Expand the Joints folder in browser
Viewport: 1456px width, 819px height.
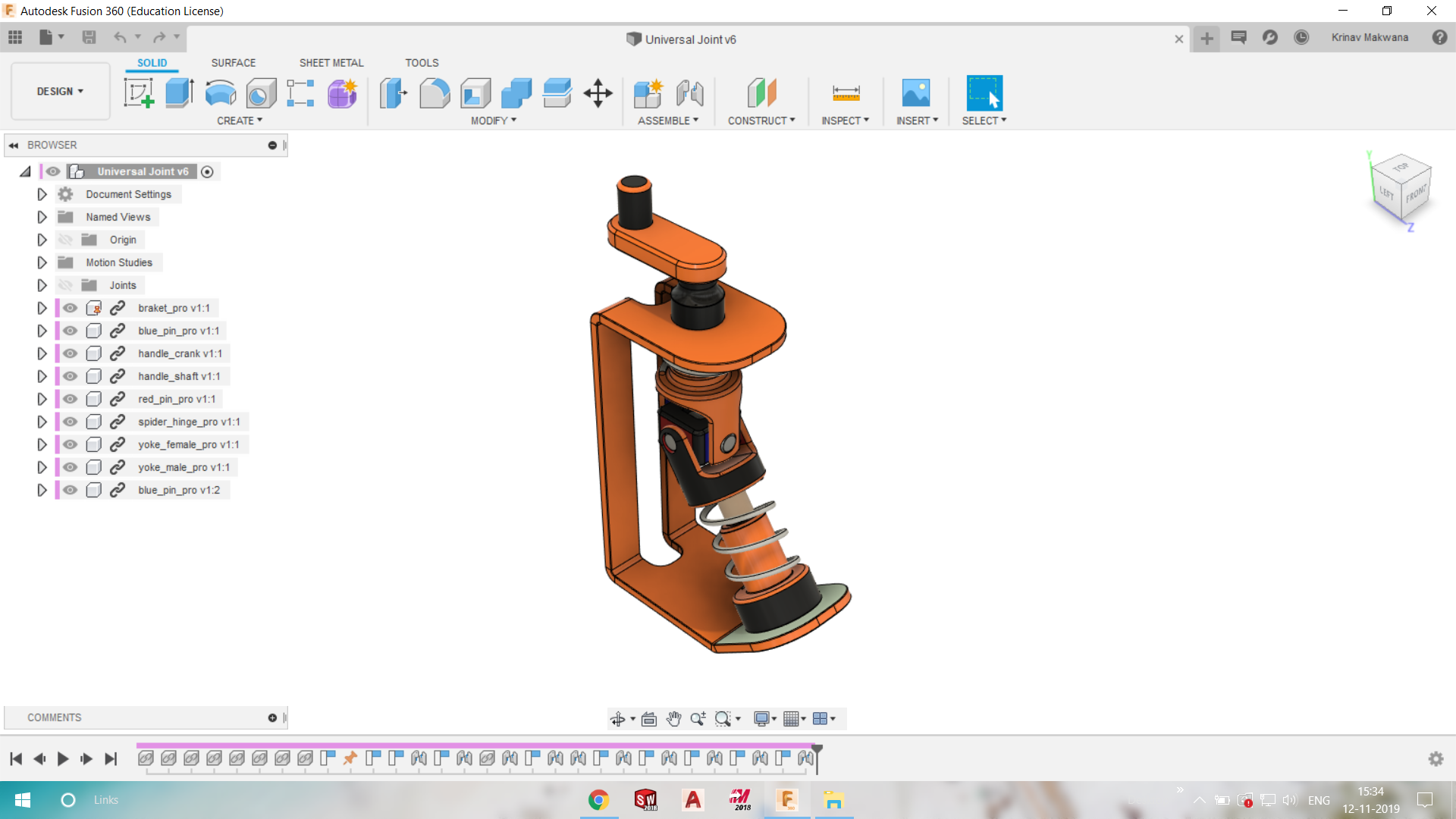tap(42, 285)
